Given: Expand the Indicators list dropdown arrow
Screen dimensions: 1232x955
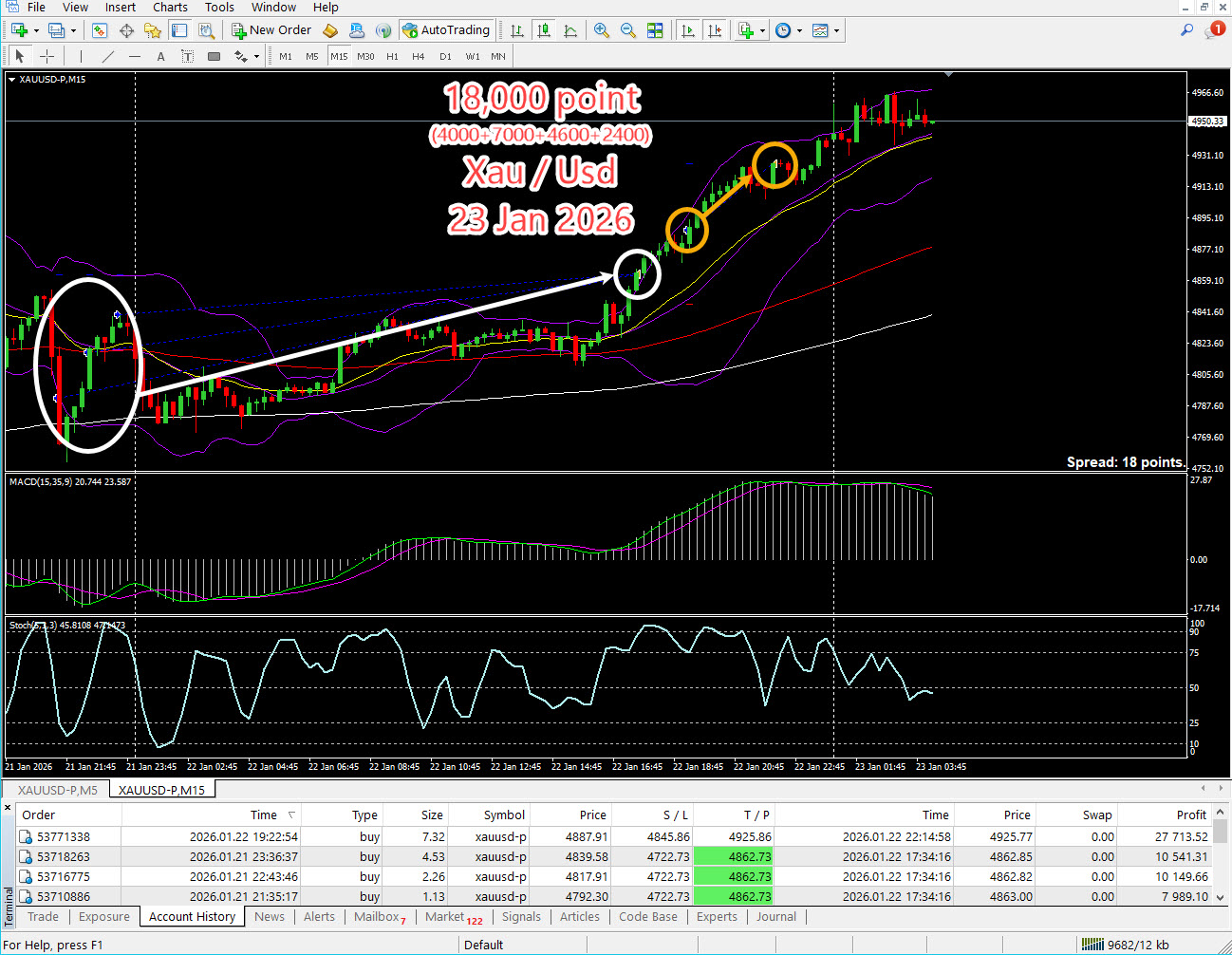Looking at the screenshot, I should [x=762, y=30].
